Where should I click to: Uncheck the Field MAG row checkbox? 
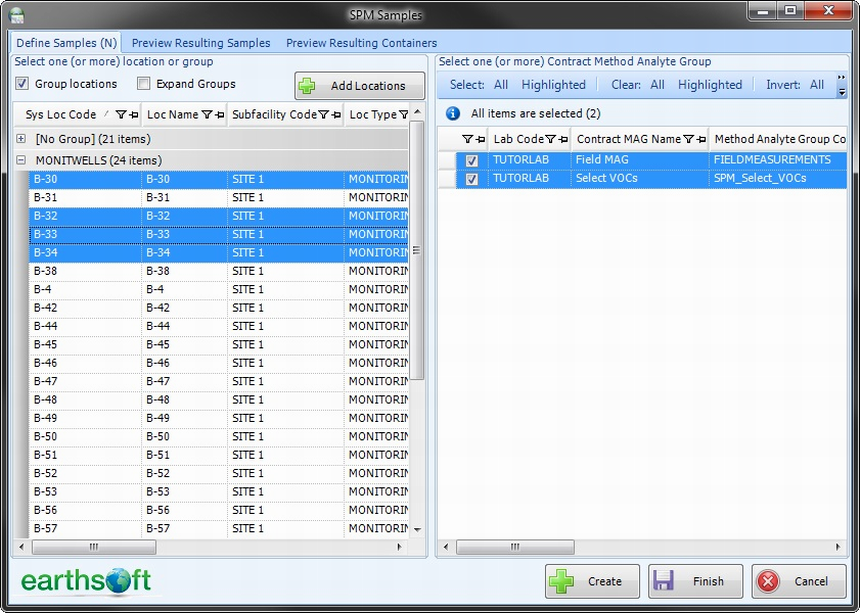[472, 160]
